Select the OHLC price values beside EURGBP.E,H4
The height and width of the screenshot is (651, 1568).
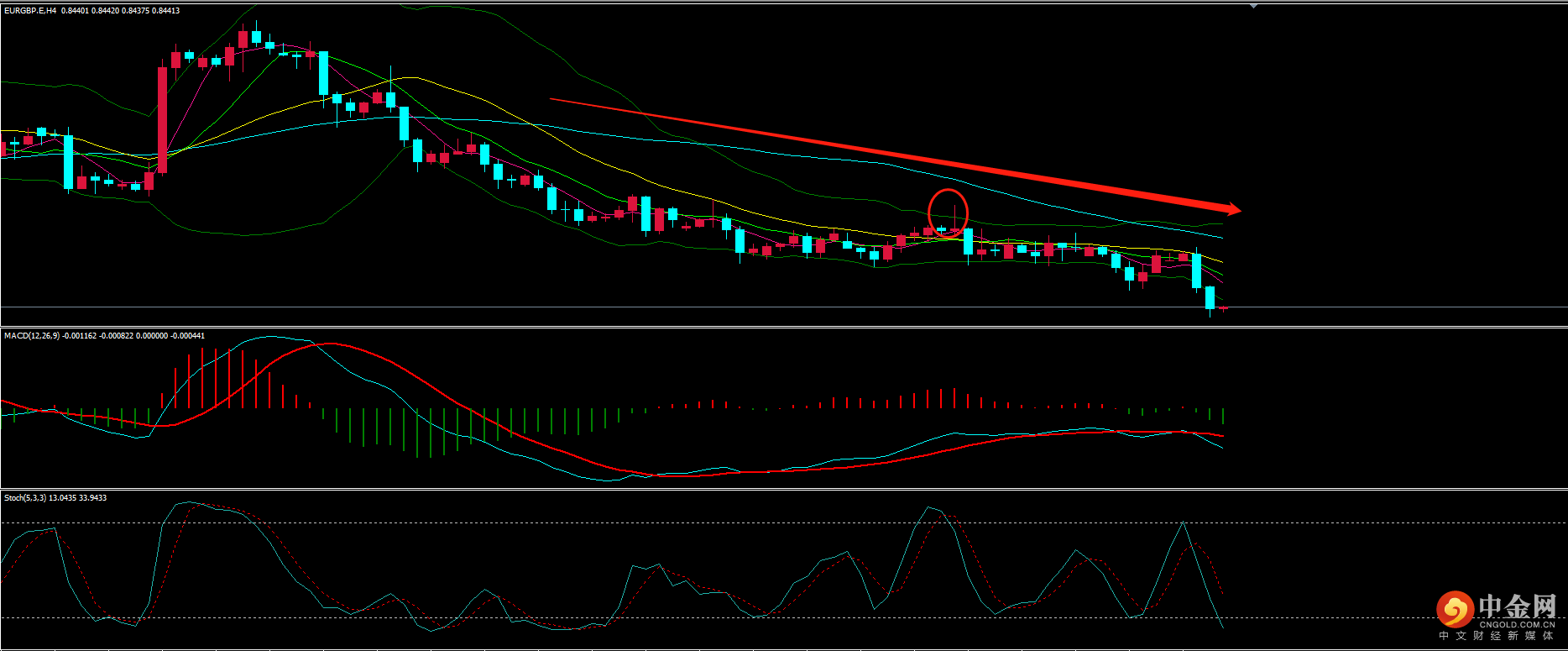121,11
